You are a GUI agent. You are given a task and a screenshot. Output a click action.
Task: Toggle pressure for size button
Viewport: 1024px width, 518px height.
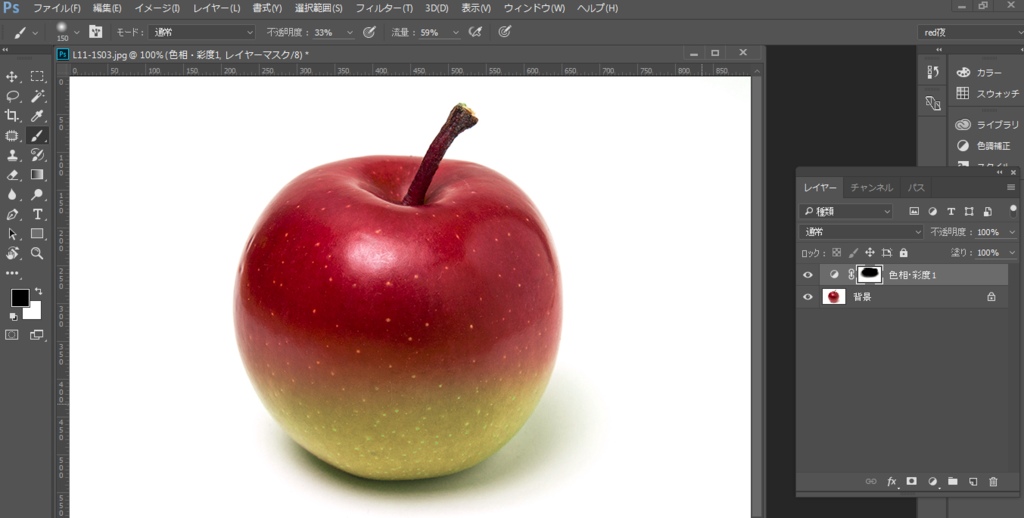pos(504,32)
